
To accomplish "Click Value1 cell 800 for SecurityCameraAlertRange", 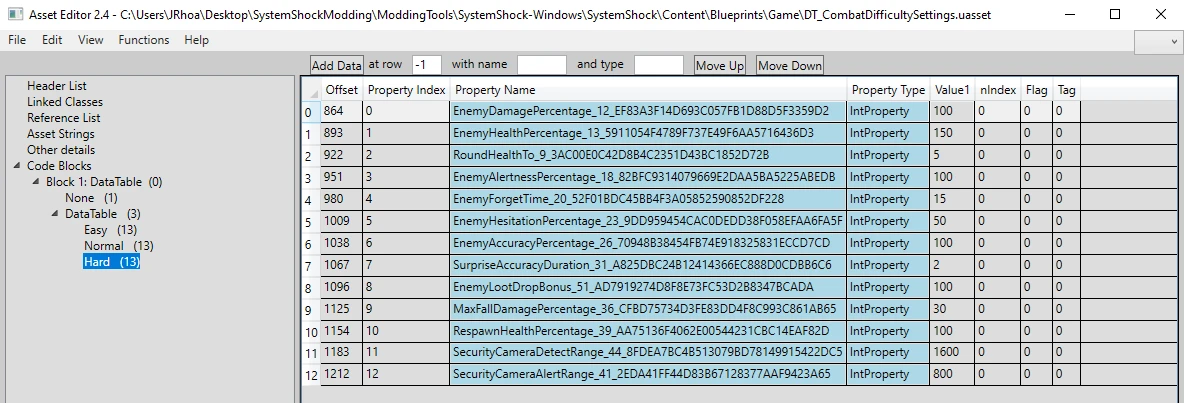I will click(952, 374).
